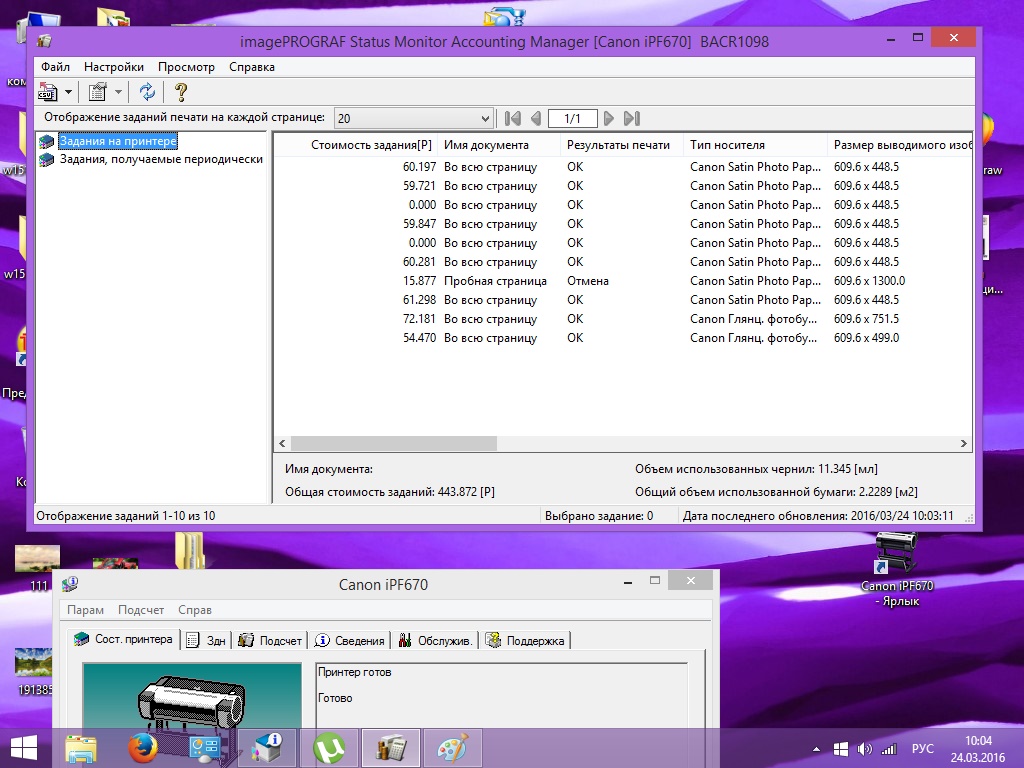Select Задания, получаемые периодически tree item
The height and width of the screenshot is (768, 1024).
161,159
